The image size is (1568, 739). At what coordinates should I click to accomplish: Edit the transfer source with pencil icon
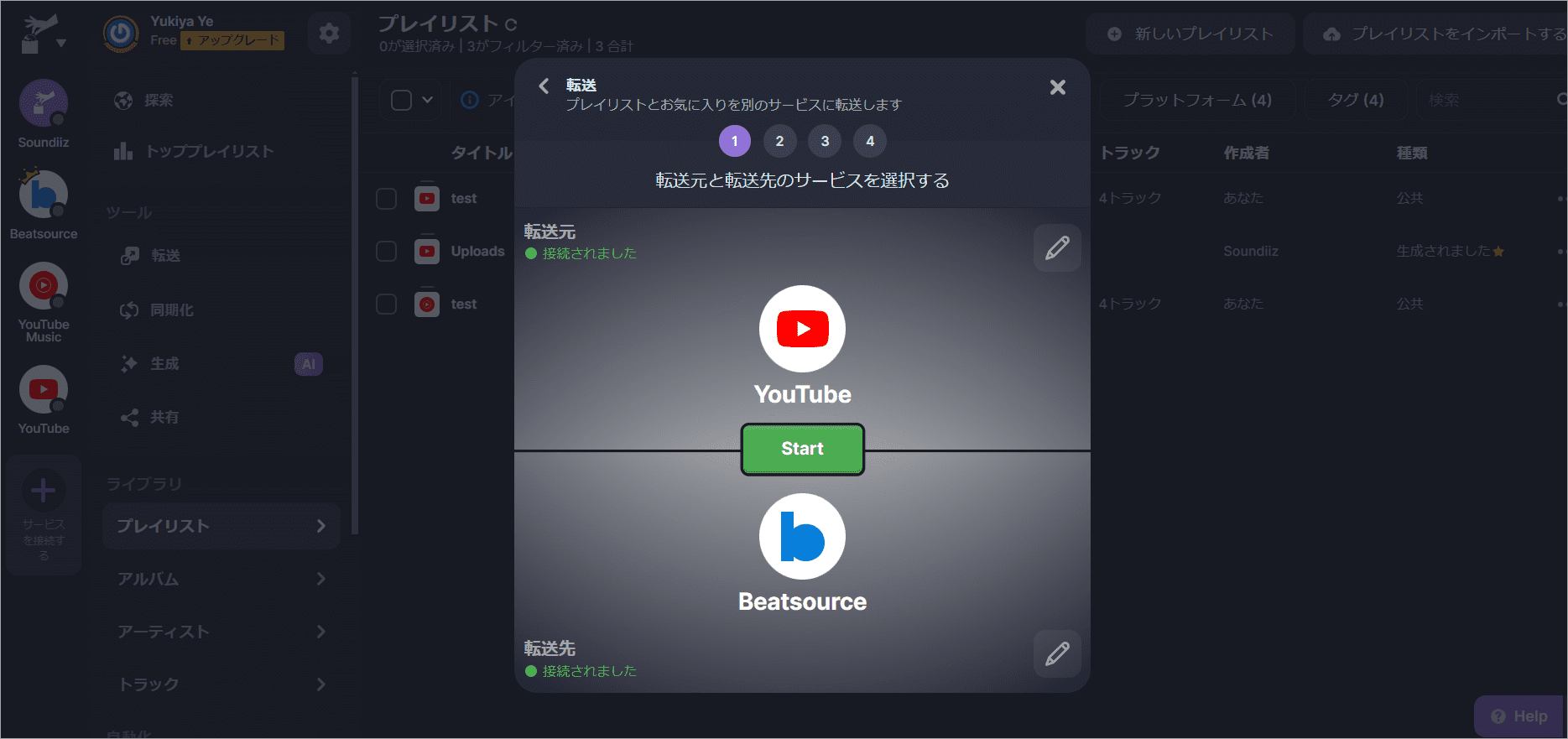(1057, 247)
